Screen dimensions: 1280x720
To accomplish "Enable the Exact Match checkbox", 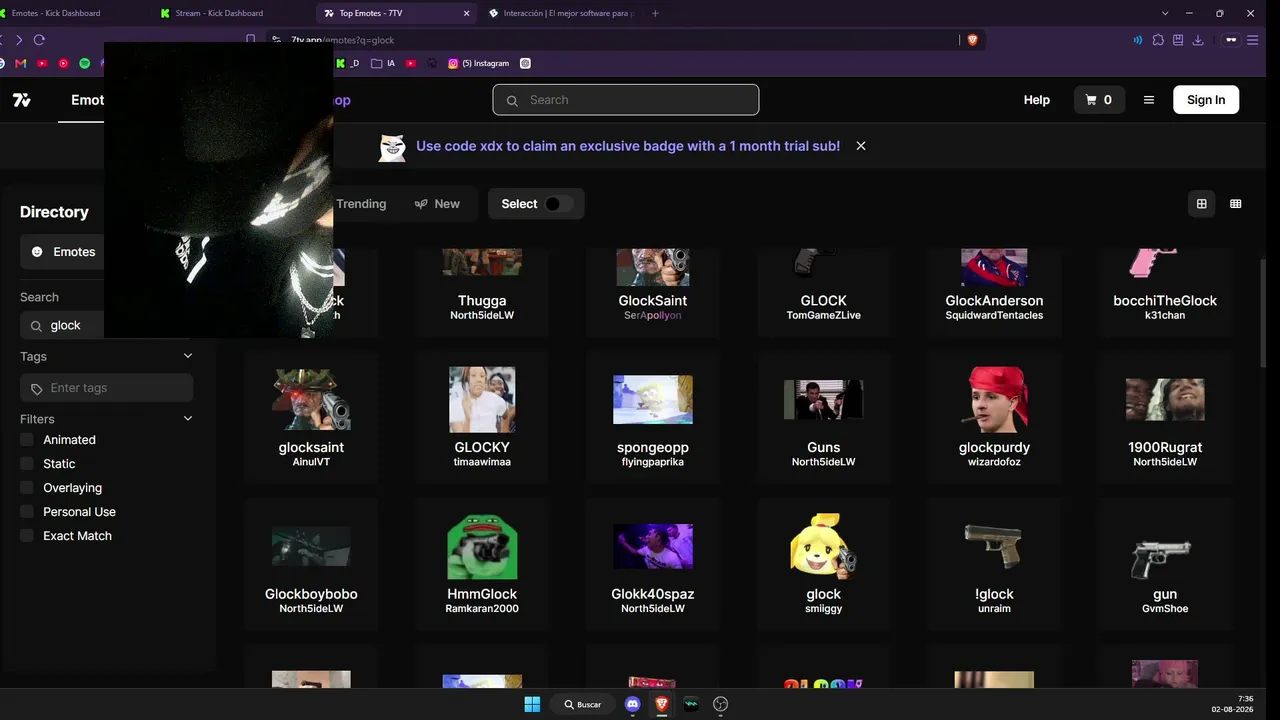I will point(27,536).
